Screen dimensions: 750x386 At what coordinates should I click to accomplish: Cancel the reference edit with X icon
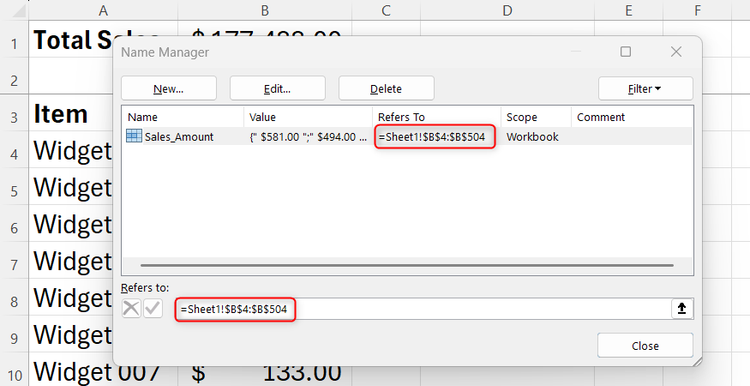(x=131, y=309)
